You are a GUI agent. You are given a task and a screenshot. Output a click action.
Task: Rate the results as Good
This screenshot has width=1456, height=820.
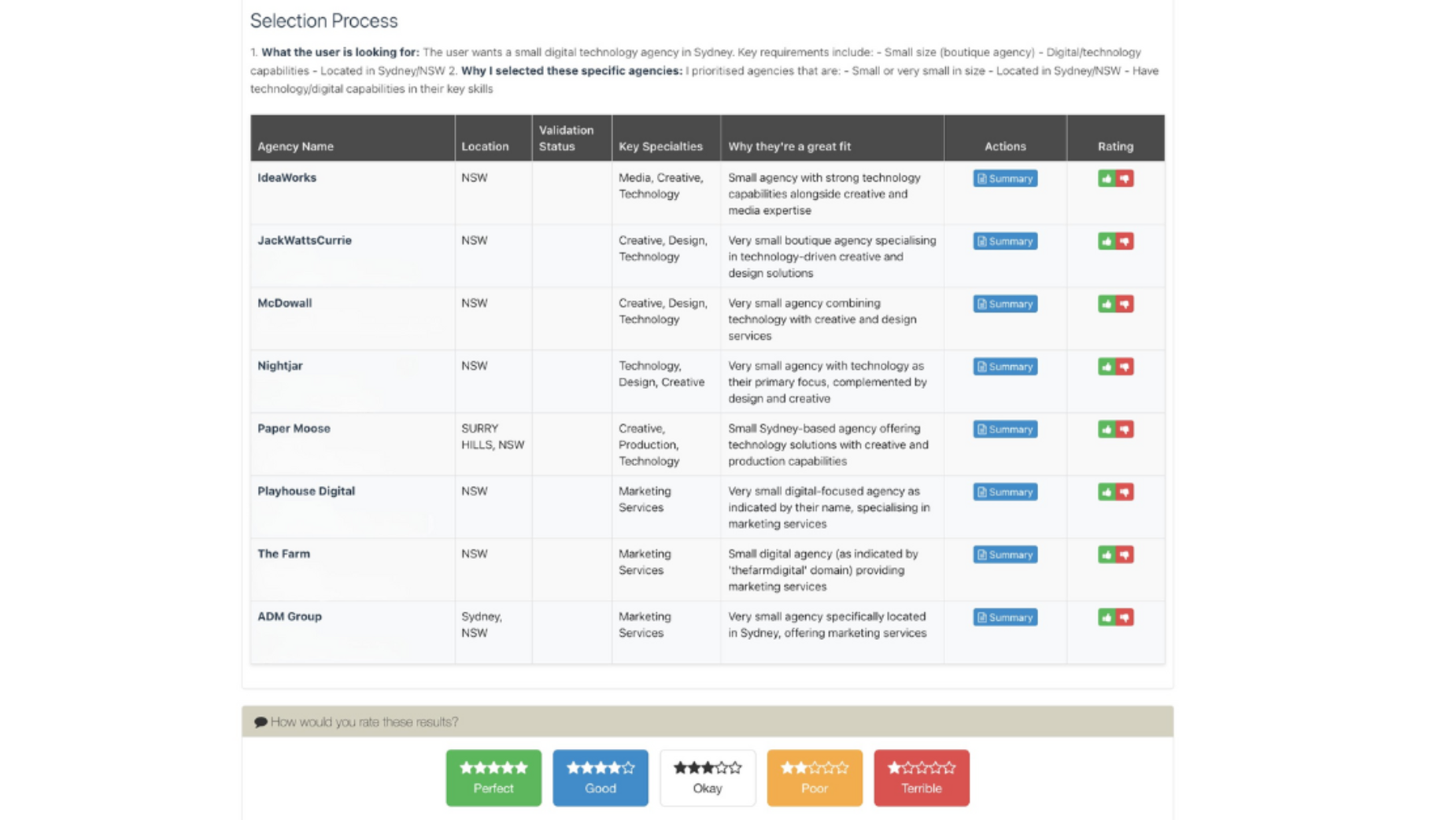[600, 778]
